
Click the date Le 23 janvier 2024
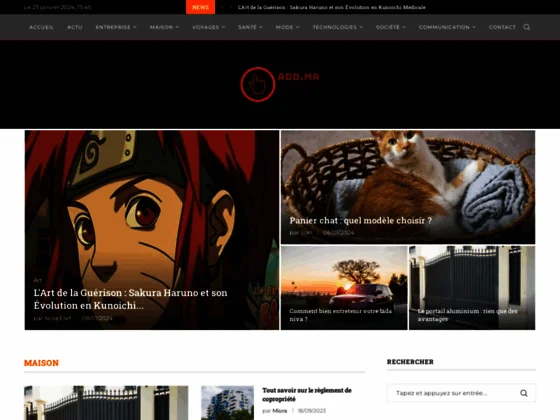click(57, 7)
